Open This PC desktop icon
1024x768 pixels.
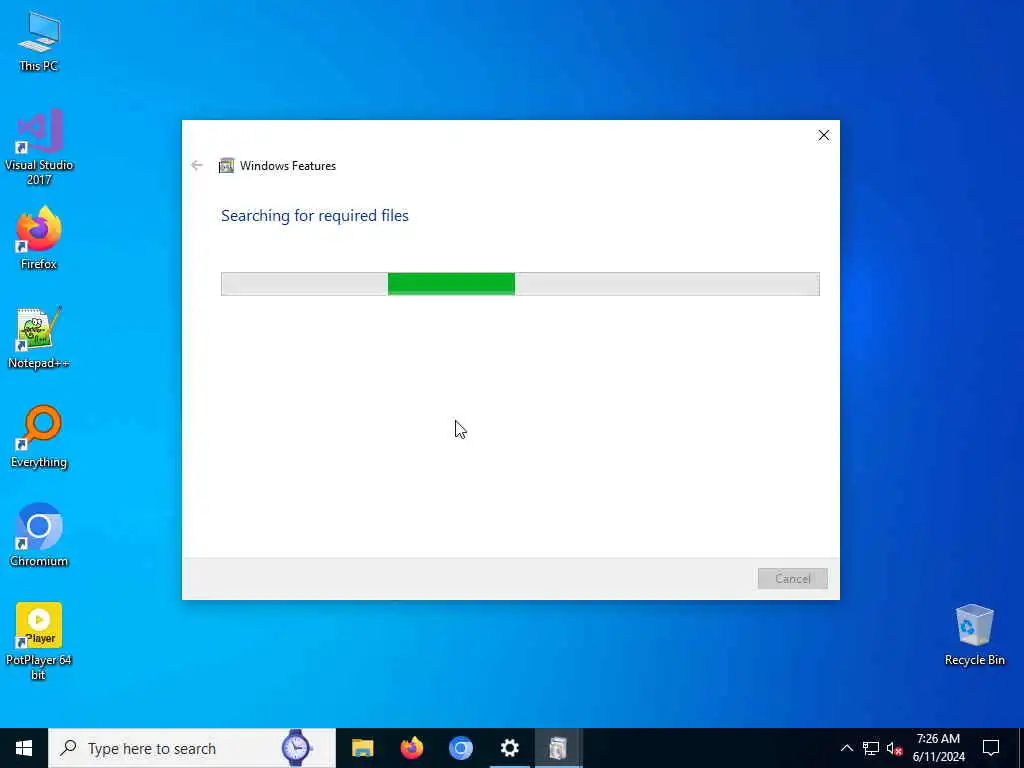(39, 40)
